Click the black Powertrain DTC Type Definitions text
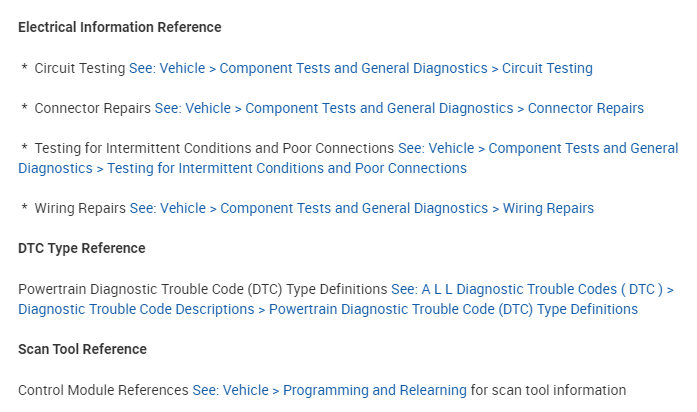This screenshot has height=412, width=697. pyautogui.click(x=203, y=289)
